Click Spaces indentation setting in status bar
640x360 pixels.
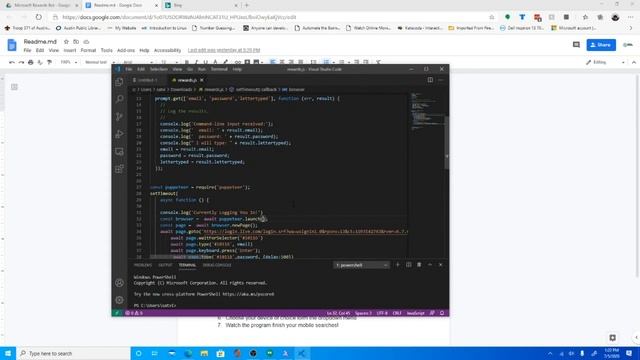tap(363, 313)
